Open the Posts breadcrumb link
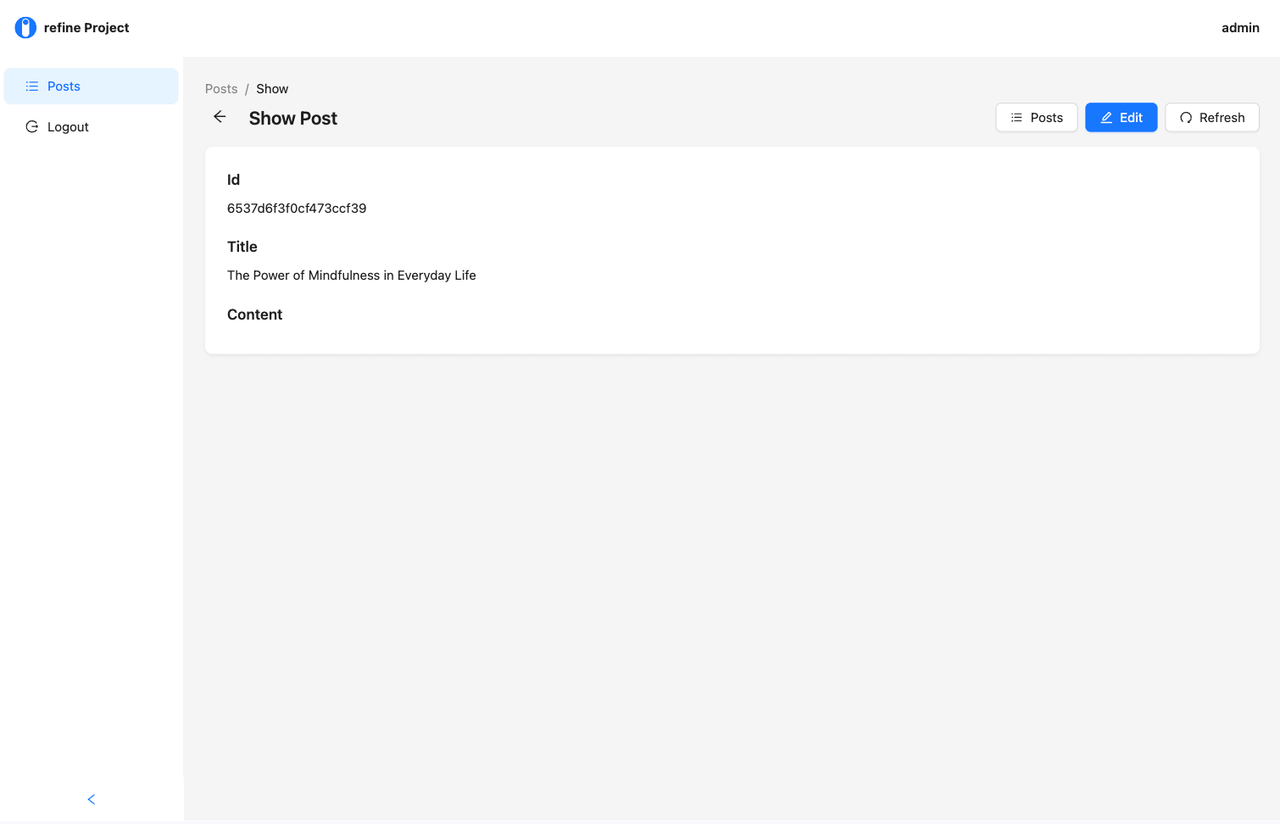 (x=221, y=89)
